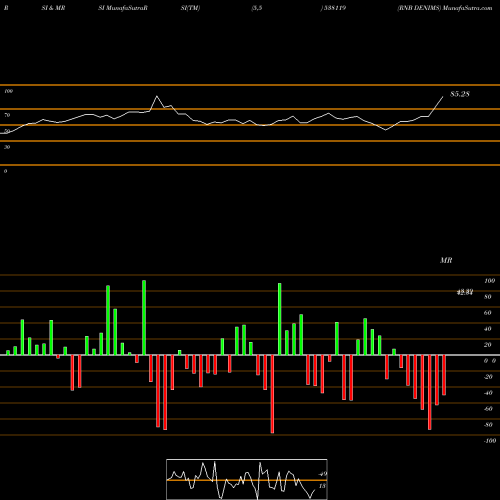
Task: Click the histogram axis label 40
Action: click(x=488, y=329)
